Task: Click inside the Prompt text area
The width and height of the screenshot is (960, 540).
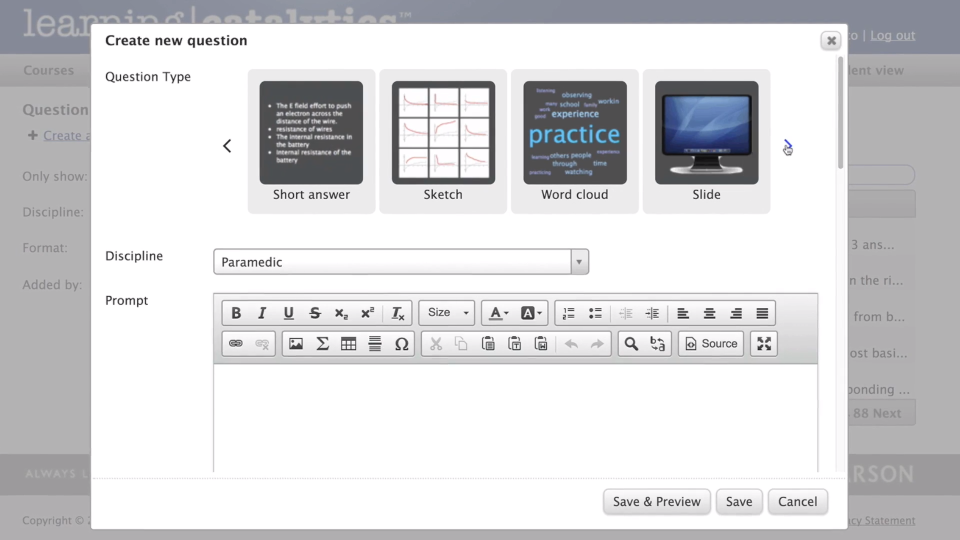Action: coord(516,418)
